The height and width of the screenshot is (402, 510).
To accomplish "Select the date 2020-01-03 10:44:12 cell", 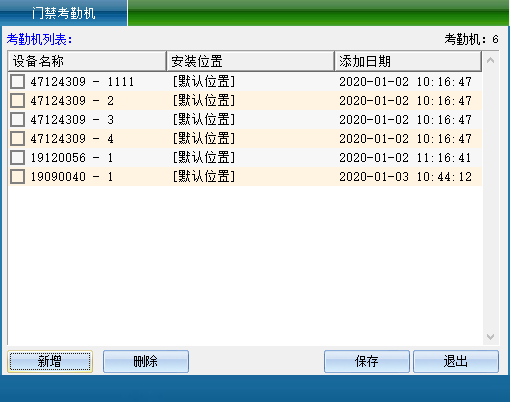I will coord(405,177).
